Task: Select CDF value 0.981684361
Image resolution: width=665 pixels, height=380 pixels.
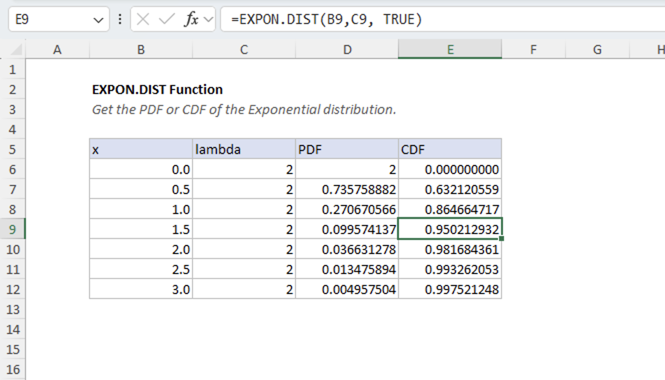Action: click(450, 249)
